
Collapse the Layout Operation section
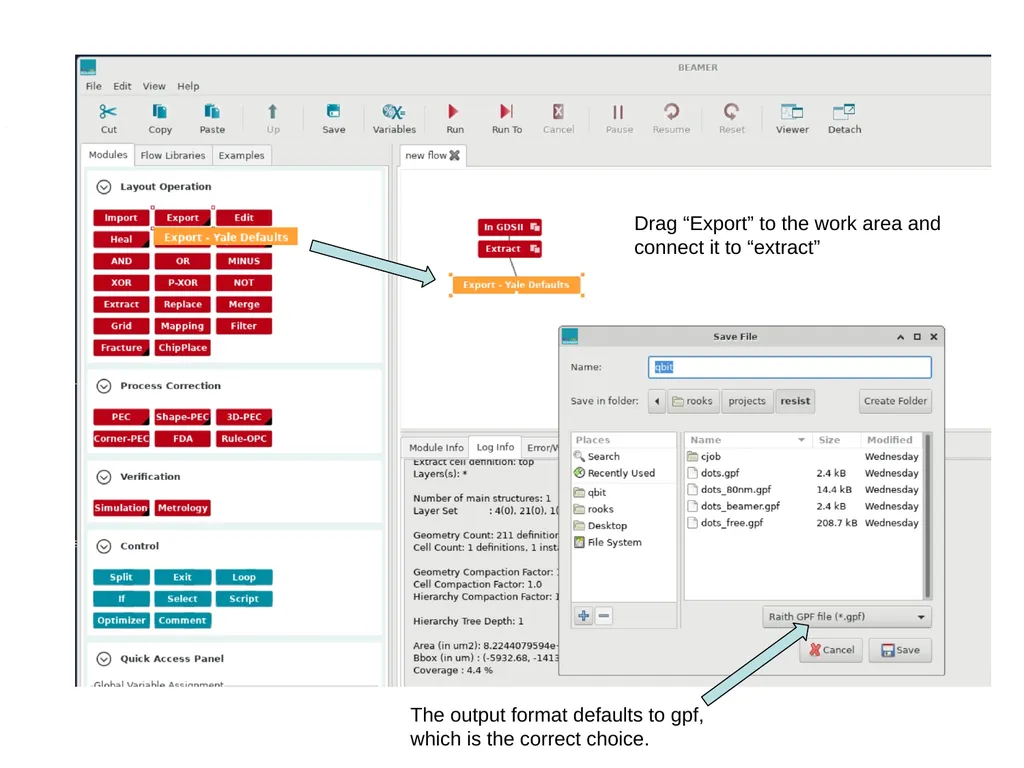pos(104,187)
